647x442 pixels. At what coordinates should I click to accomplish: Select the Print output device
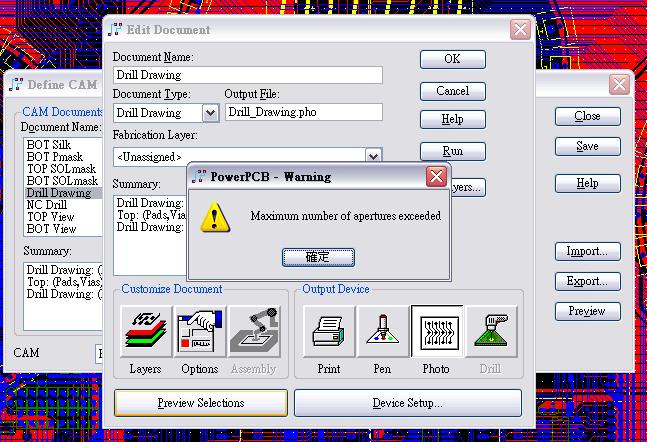pos(329,331)
